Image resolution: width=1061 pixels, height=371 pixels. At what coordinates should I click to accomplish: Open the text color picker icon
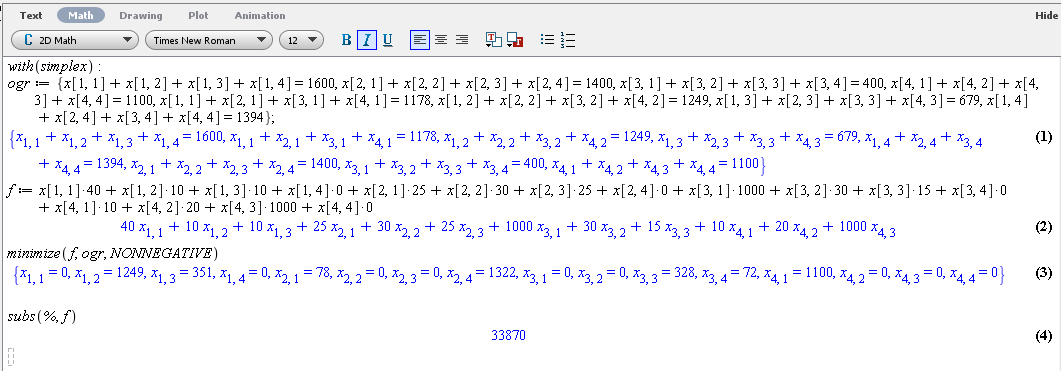493,41
